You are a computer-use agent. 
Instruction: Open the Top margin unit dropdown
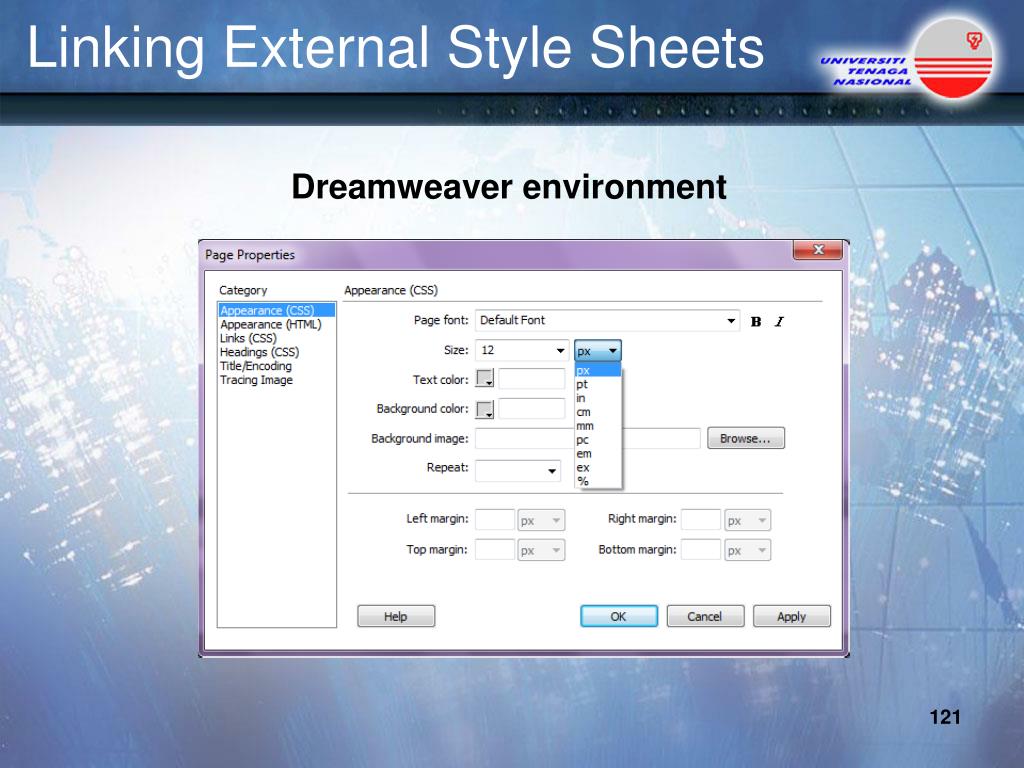pos(541,551)
